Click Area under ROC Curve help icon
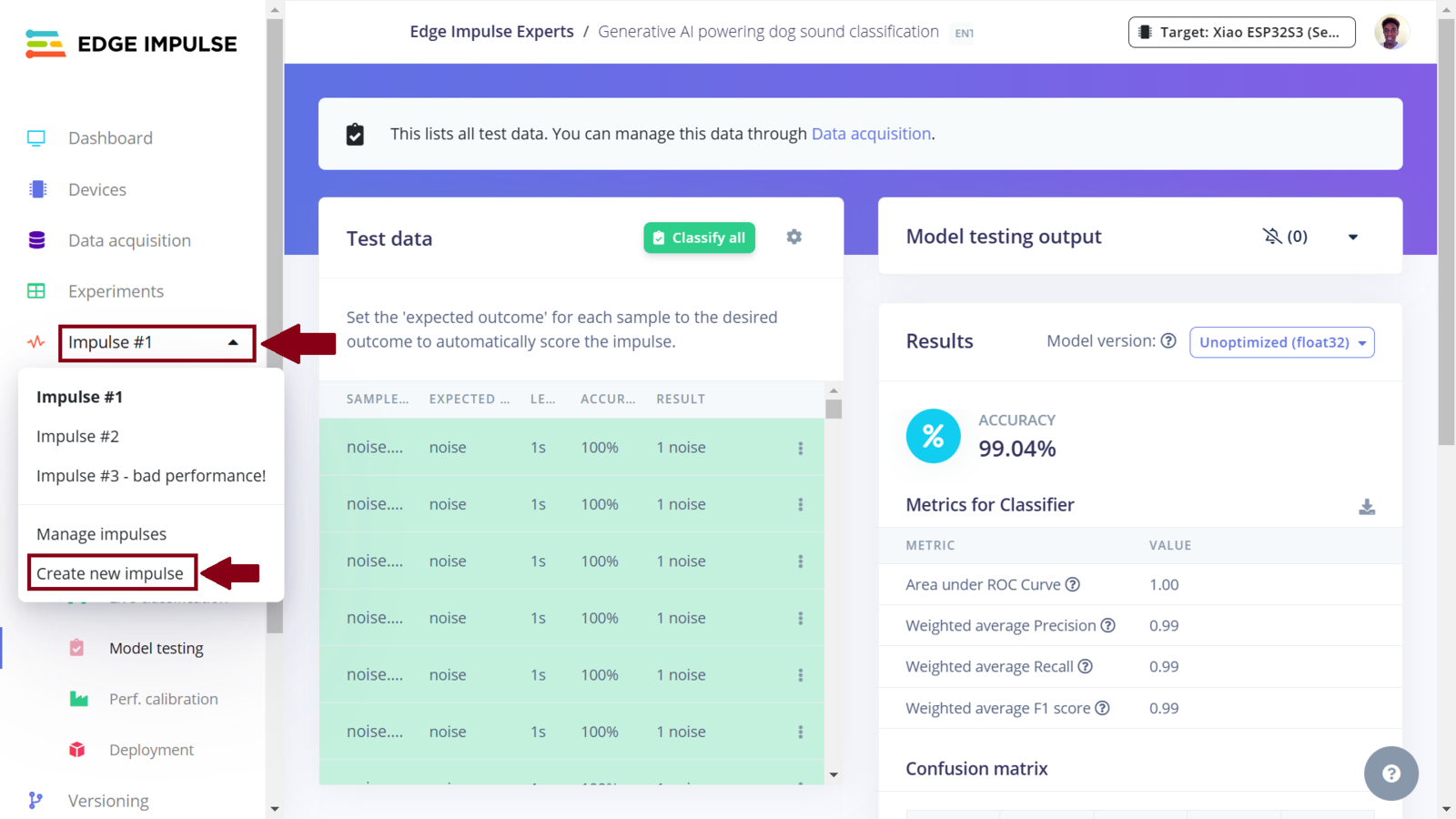This screenshot has width=1456, height=819. click(1073, 584)
